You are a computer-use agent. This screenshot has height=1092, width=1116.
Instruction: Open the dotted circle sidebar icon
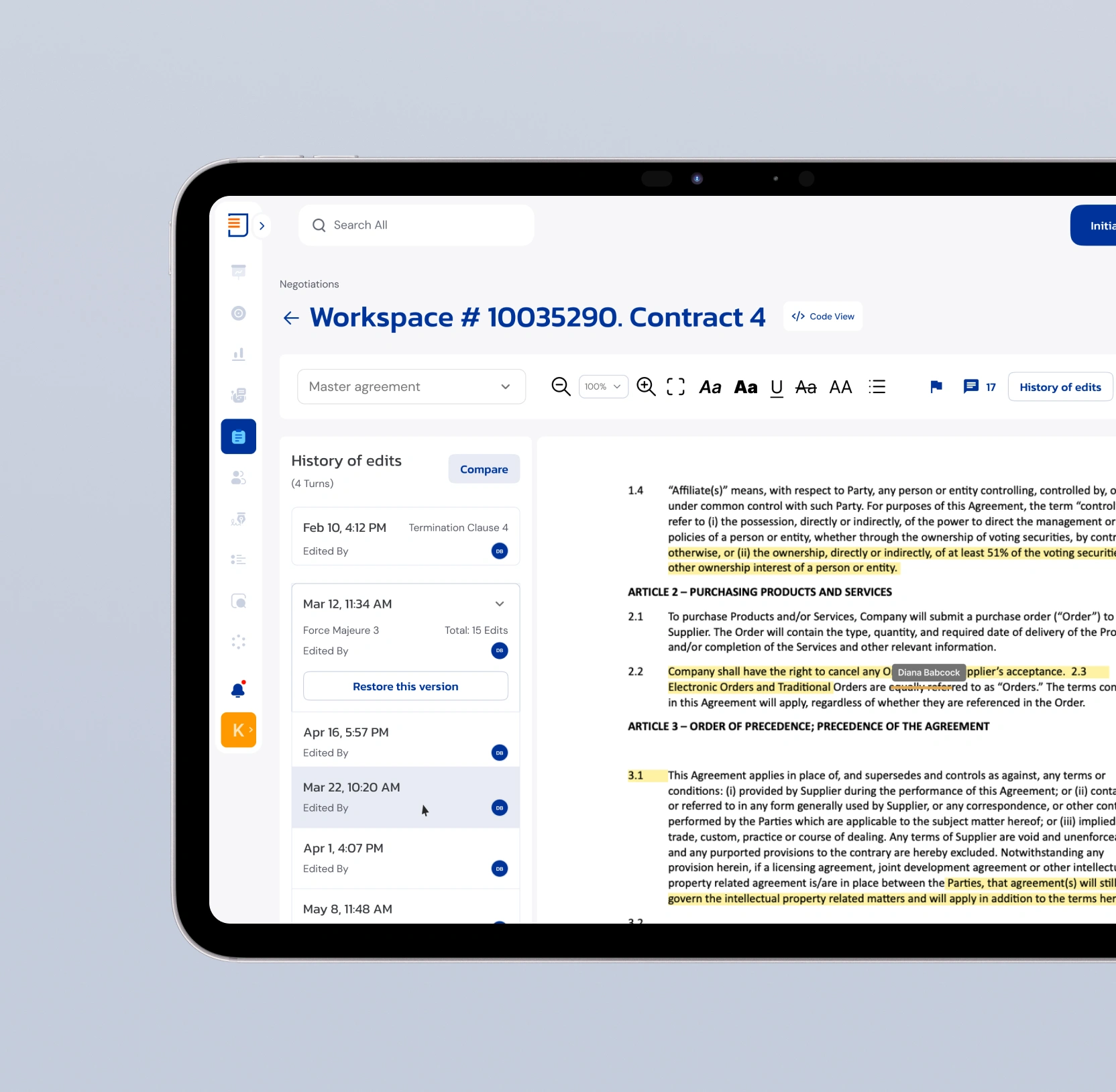pyautogui.click(x=238, y=642)
